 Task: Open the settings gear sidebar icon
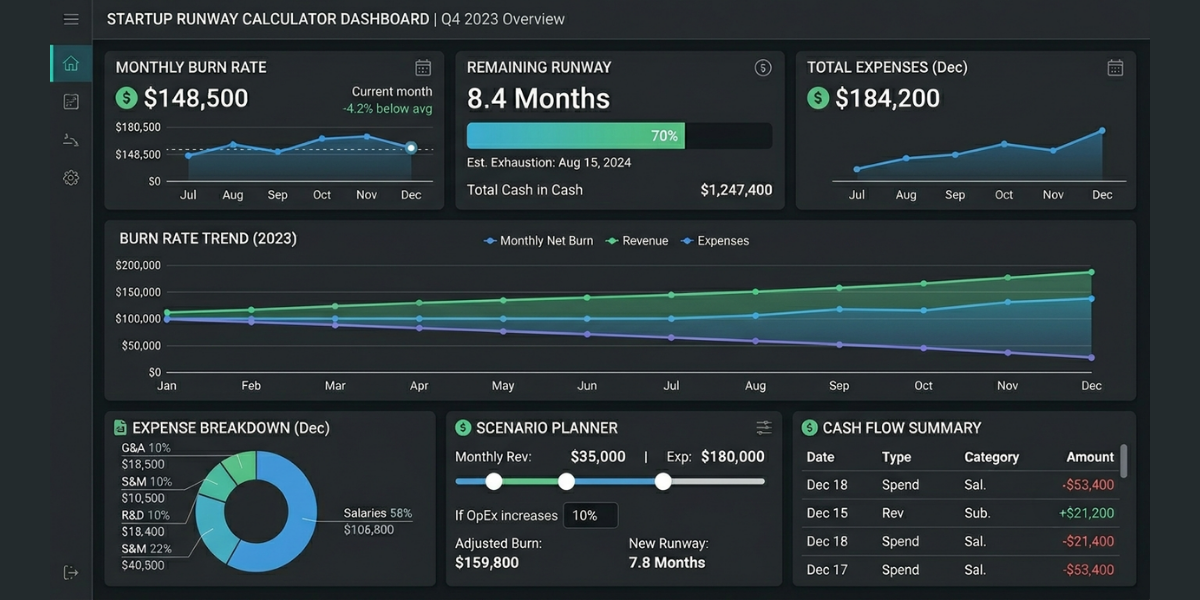[x=71, y=178]
